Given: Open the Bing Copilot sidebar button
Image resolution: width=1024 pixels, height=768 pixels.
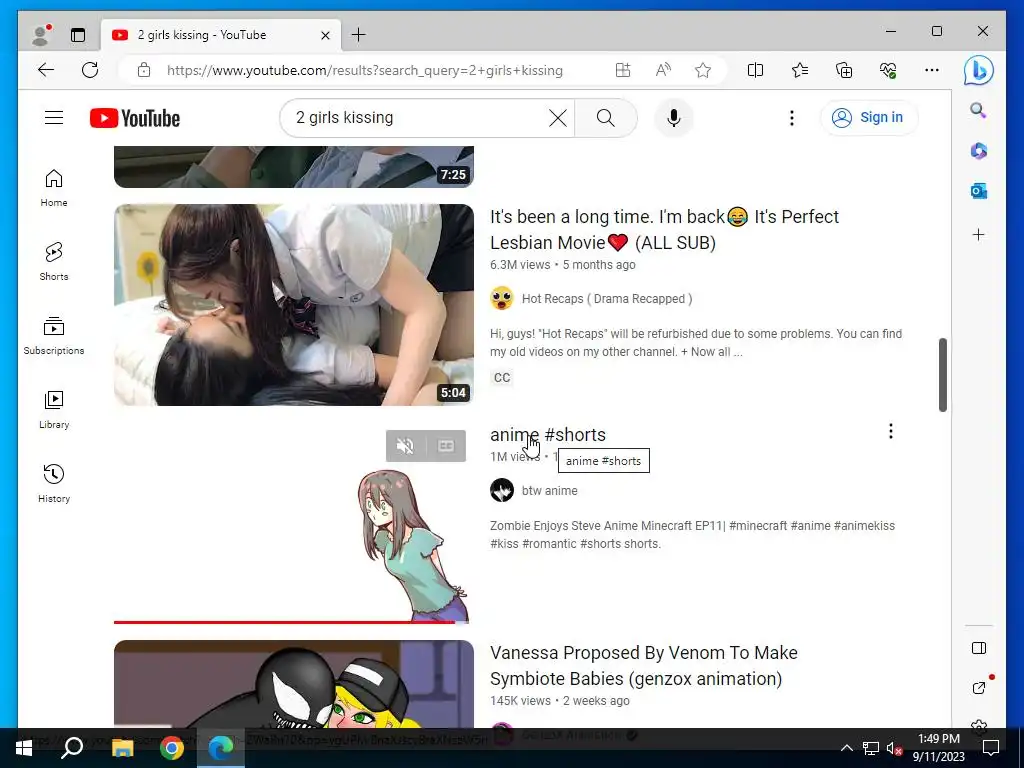Looking at the screenshot, I should [978, 71].
